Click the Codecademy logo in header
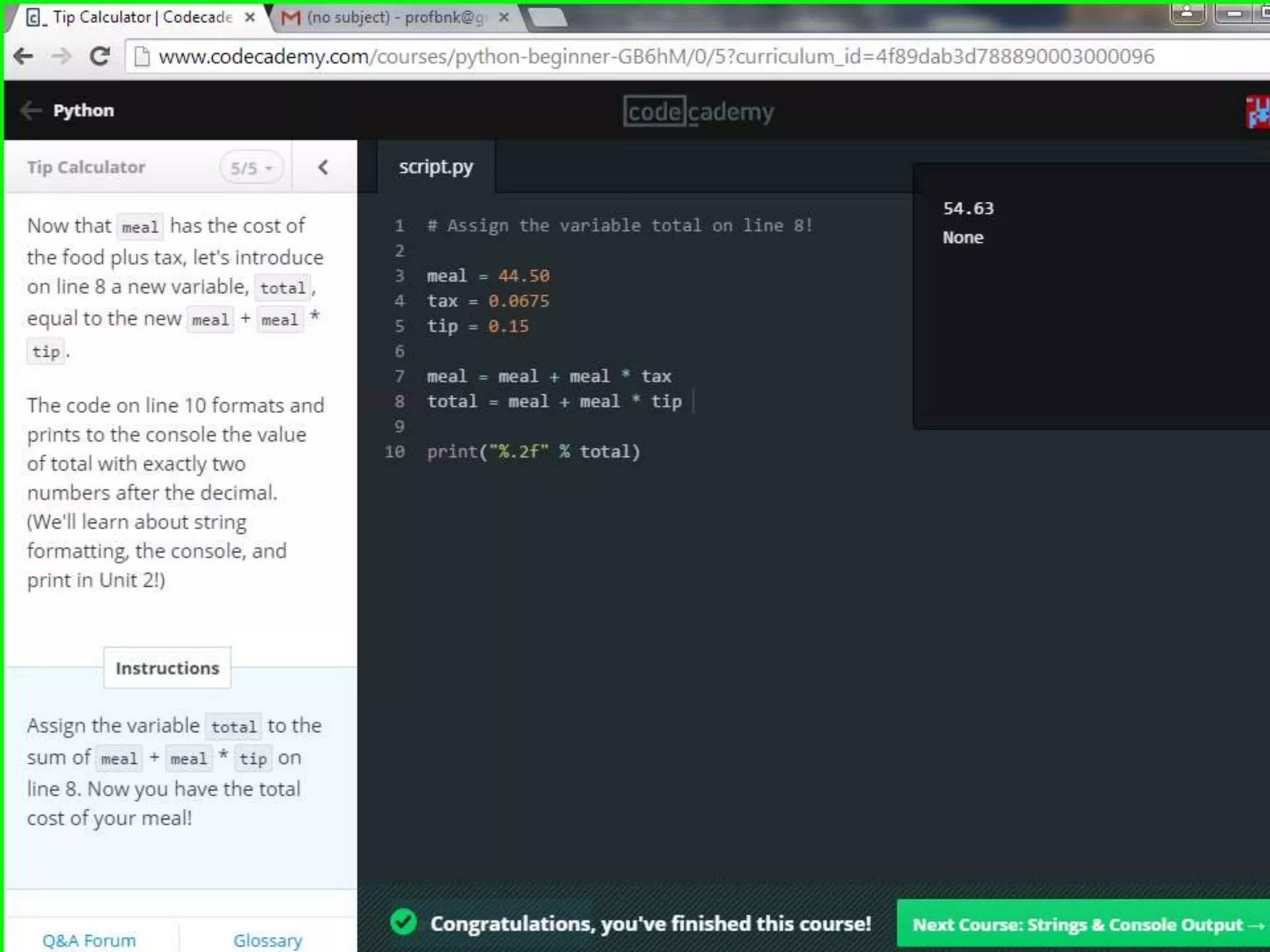 pyautogui.click(x=698, y=112)
